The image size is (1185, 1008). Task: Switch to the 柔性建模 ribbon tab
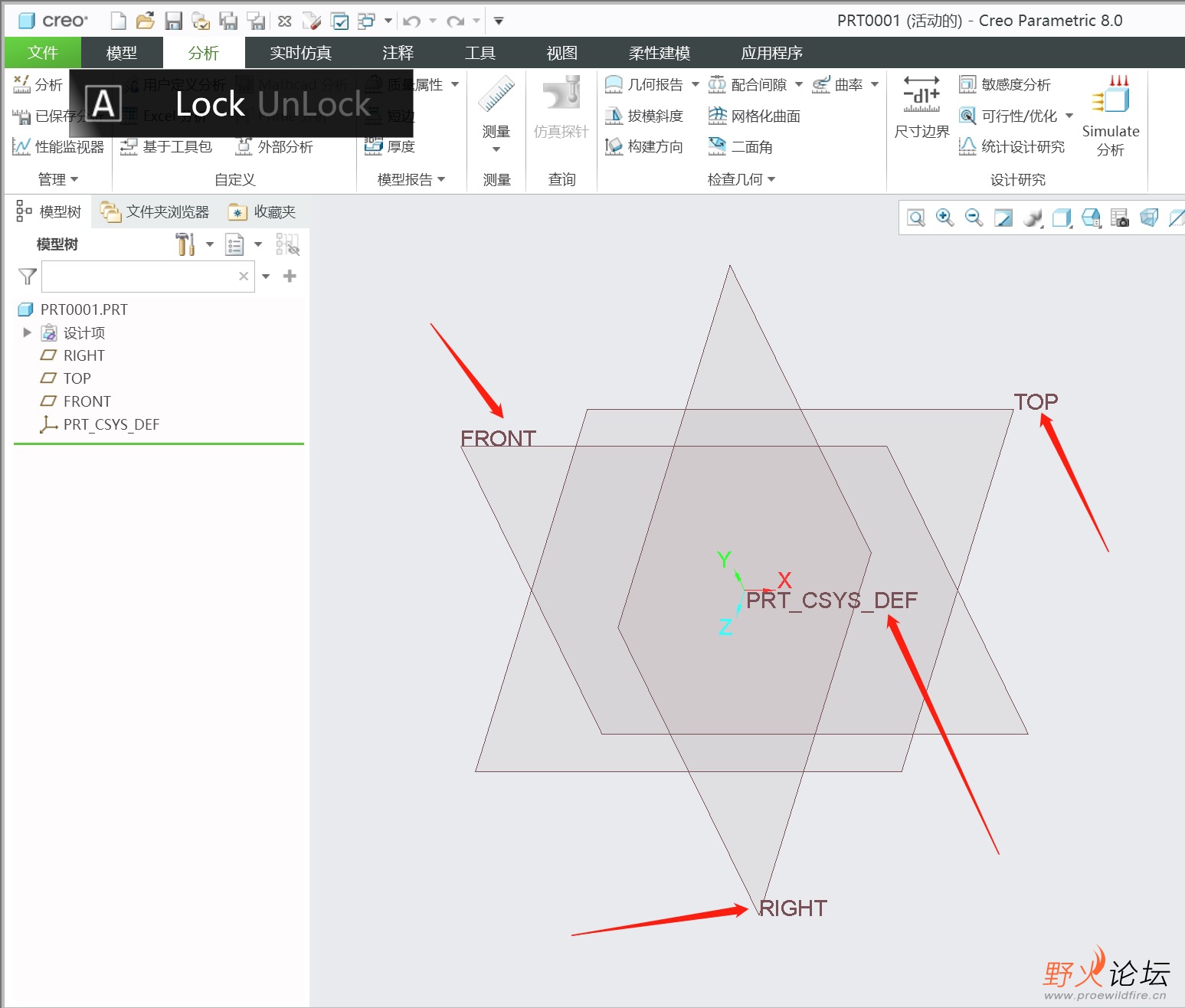pyautogui.click(x=660, y=53)
